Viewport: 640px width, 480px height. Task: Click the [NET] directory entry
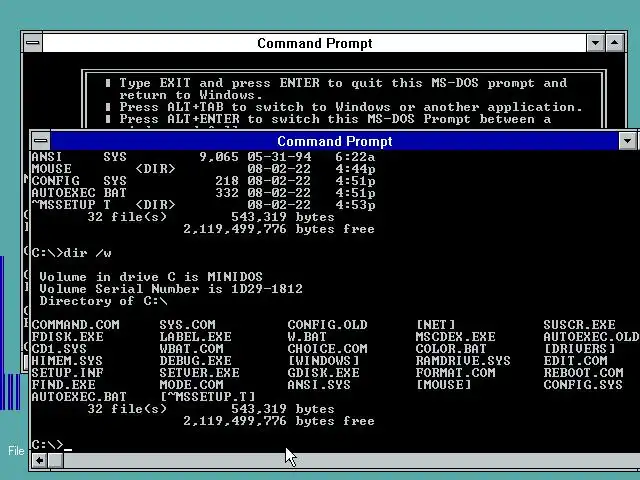(436, 325)
